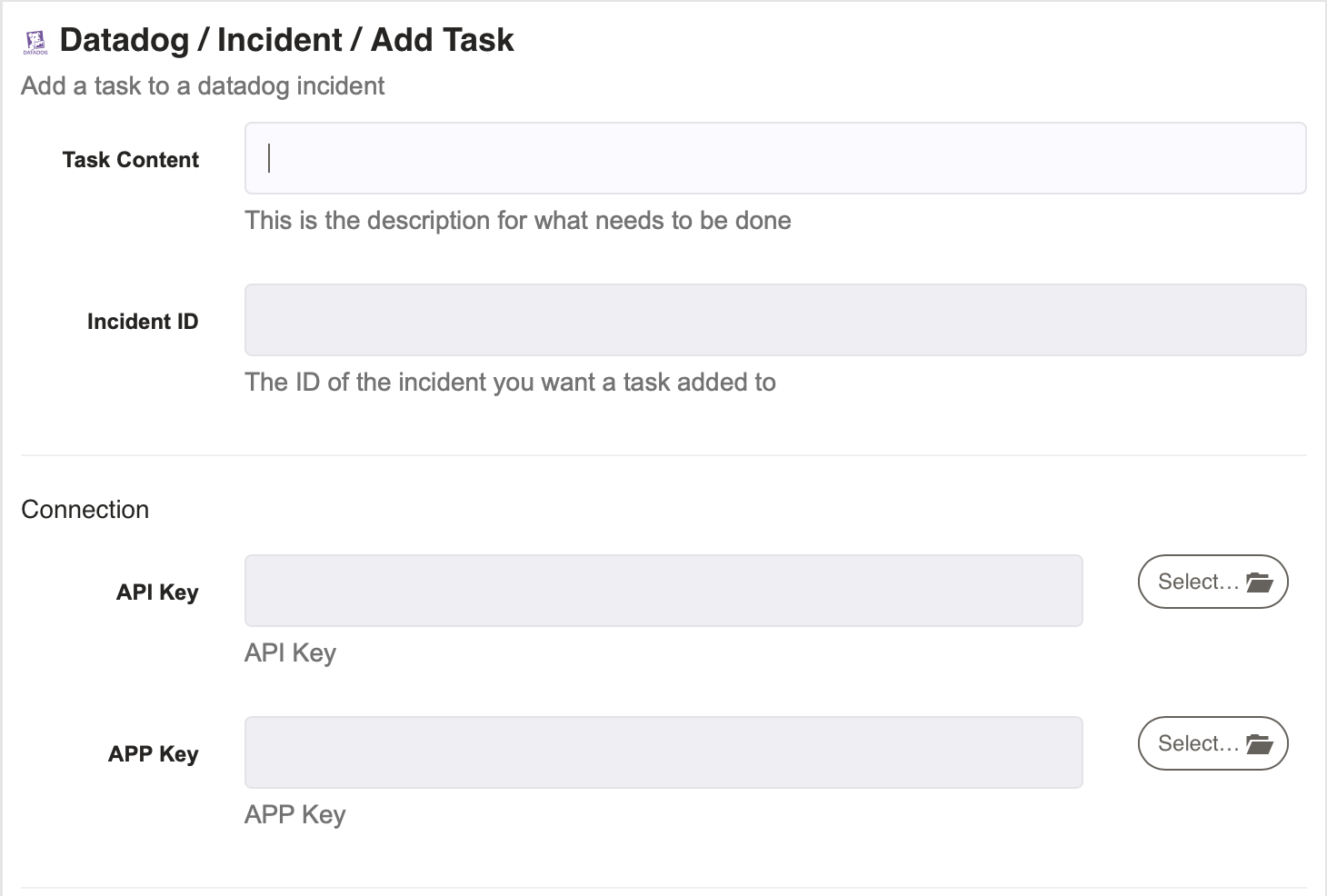The width and height of the screenshot is (1327, 896).
Task: Click the subtitle 'Add a task to a datadog incident'
Action: (x=203, y=85)
